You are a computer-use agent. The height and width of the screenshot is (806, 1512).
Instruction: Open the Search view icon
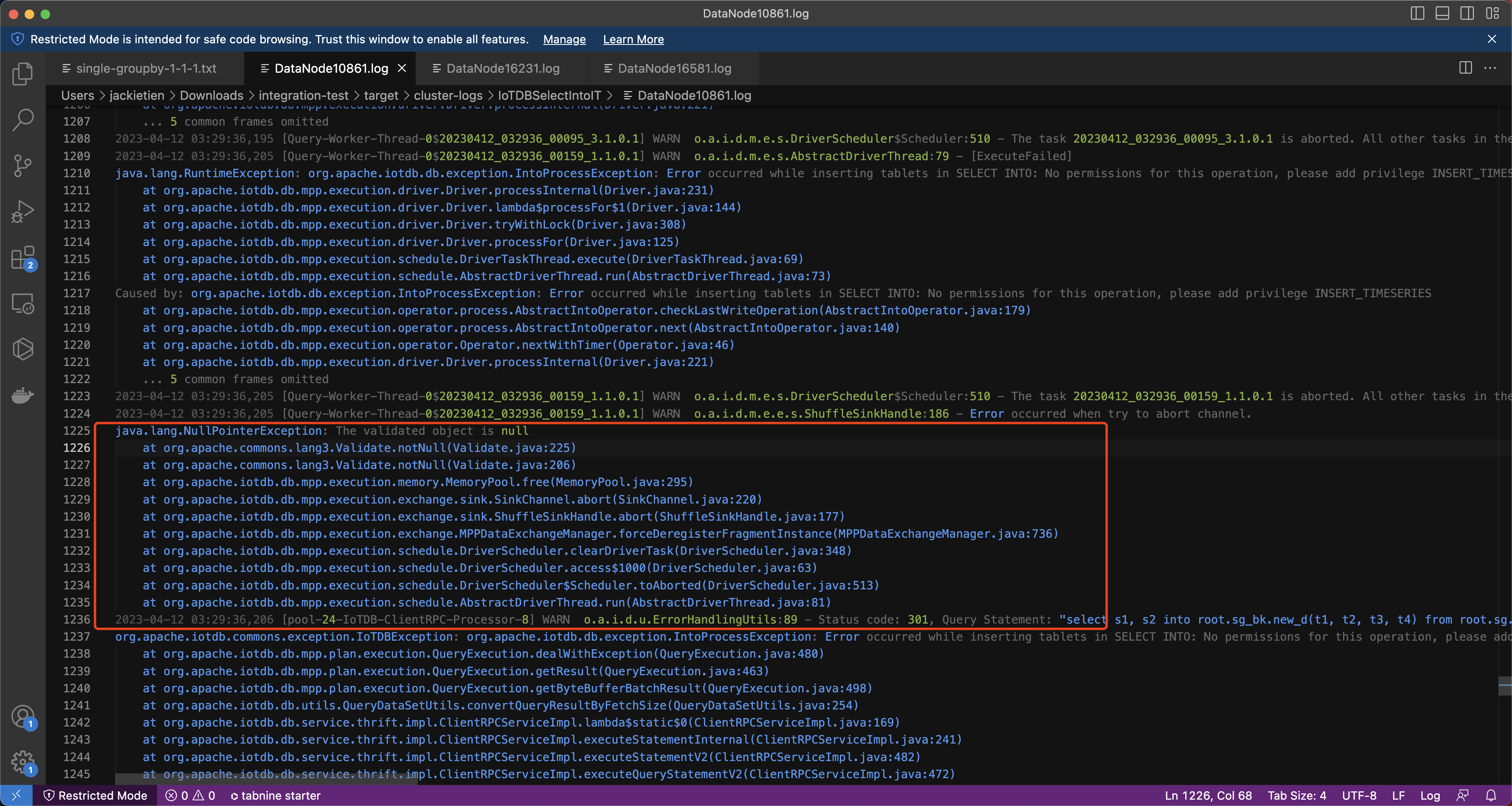(x=22, y=120)
